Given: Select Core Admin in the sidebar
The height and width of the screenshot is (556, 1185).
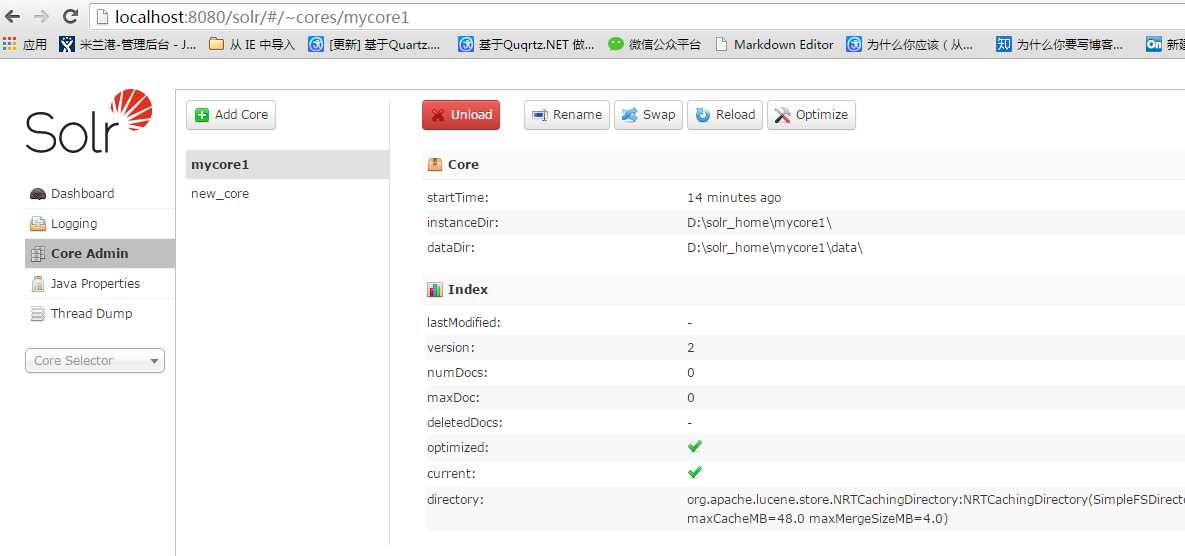Looking at the screenshot, I should click(x=100, y=254).
